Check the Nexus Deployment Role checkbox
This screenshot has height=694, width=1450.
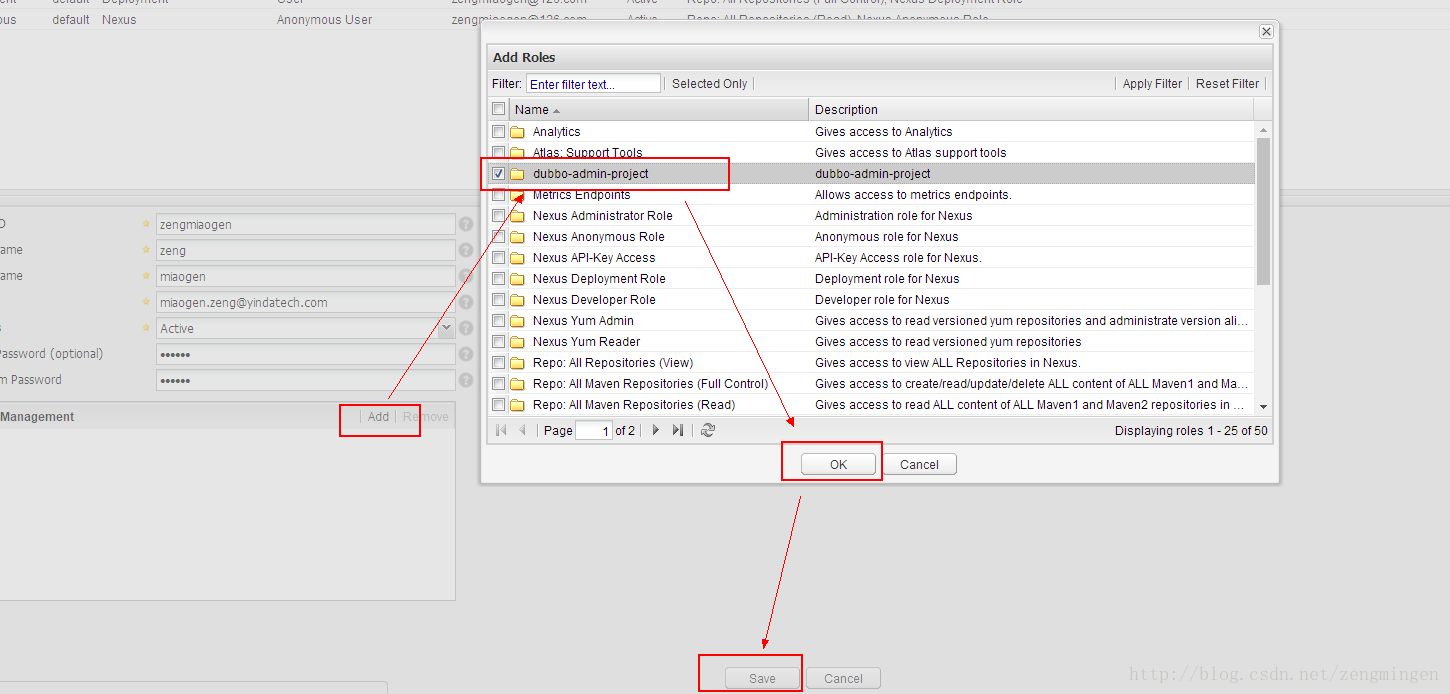click(x=499, y=278)
